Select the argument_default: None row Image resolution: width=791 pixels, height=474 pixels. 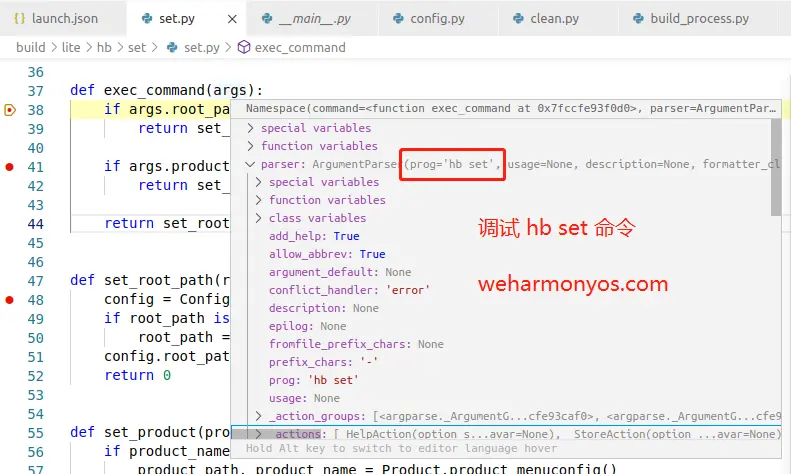tap(340, 272)
